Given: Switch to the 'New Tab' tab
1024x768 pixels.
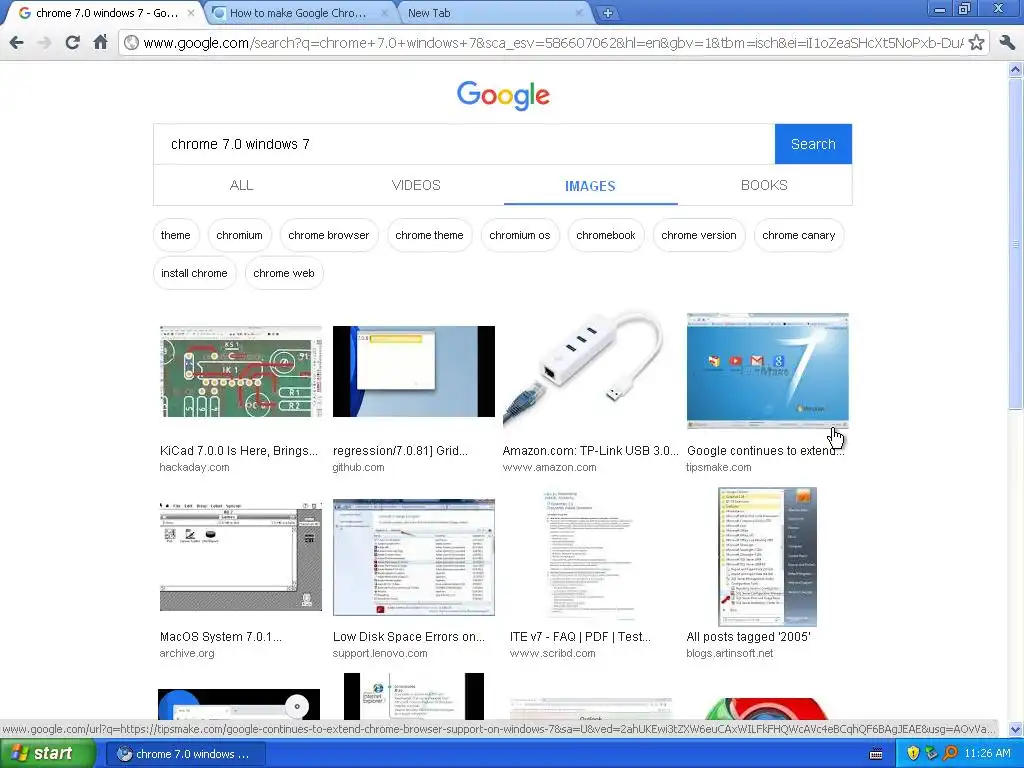Looking at the screenshot, I should [493, 13].
